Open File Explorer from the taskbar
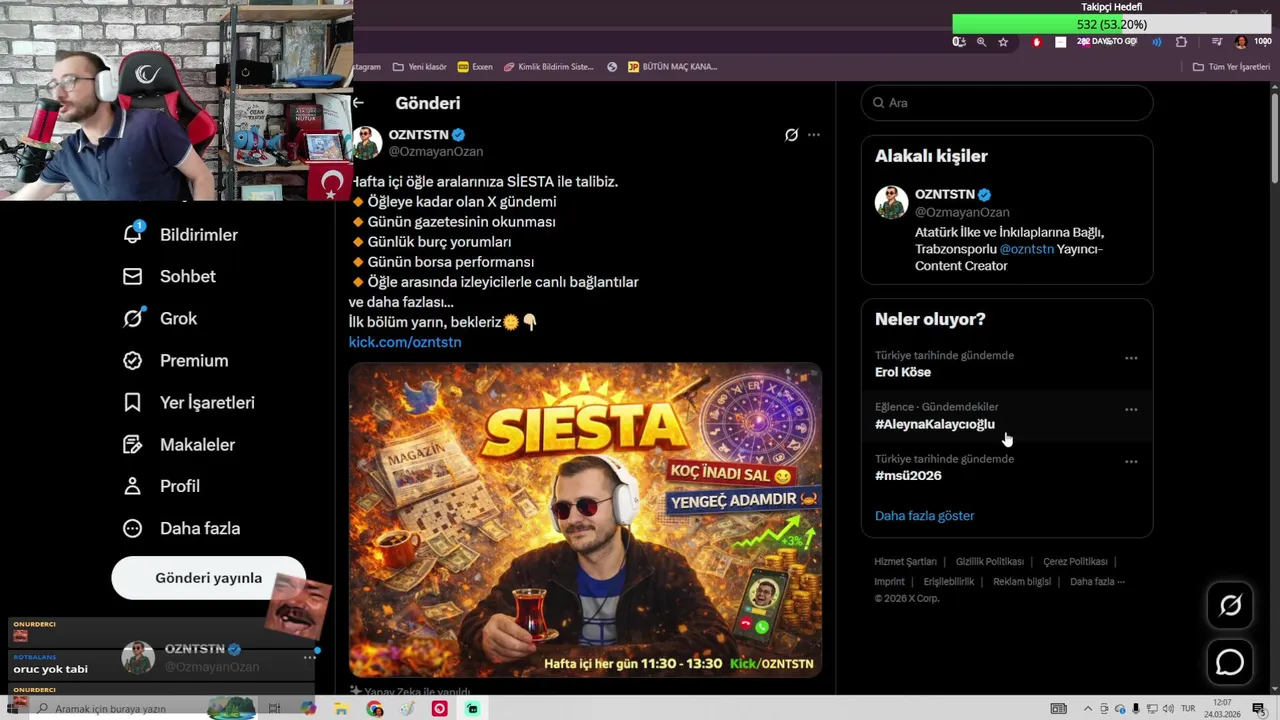Screen dimensions: 1280x720 (x=341, y=709)
